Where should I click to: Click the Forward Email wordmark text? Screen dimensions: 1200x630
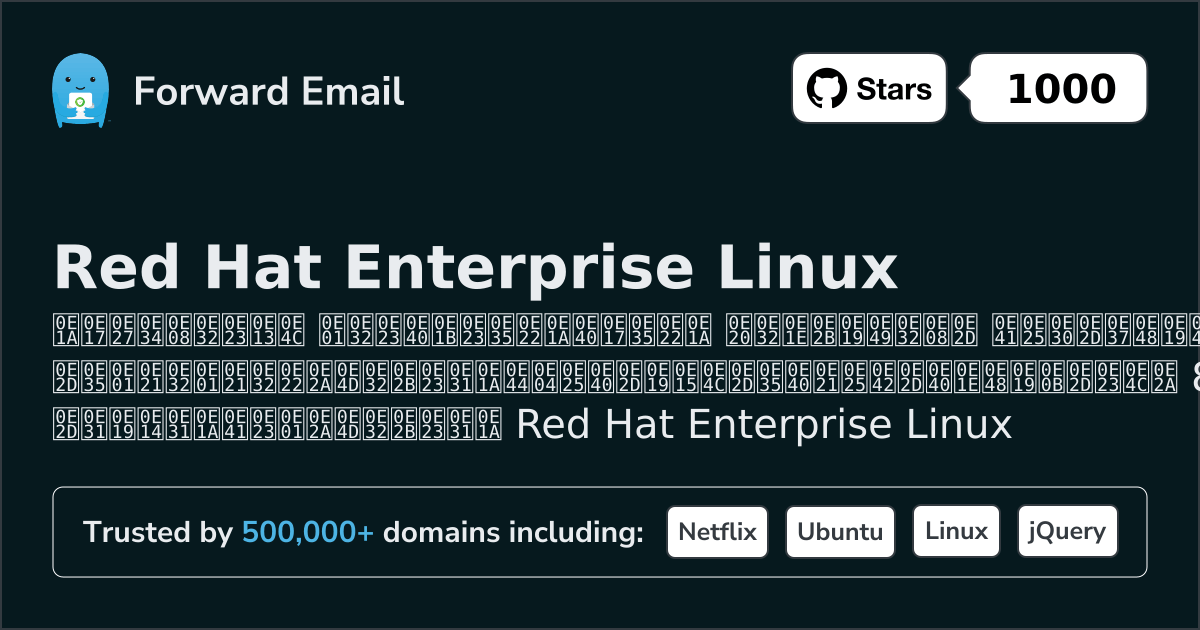click(x=268, y=92)
